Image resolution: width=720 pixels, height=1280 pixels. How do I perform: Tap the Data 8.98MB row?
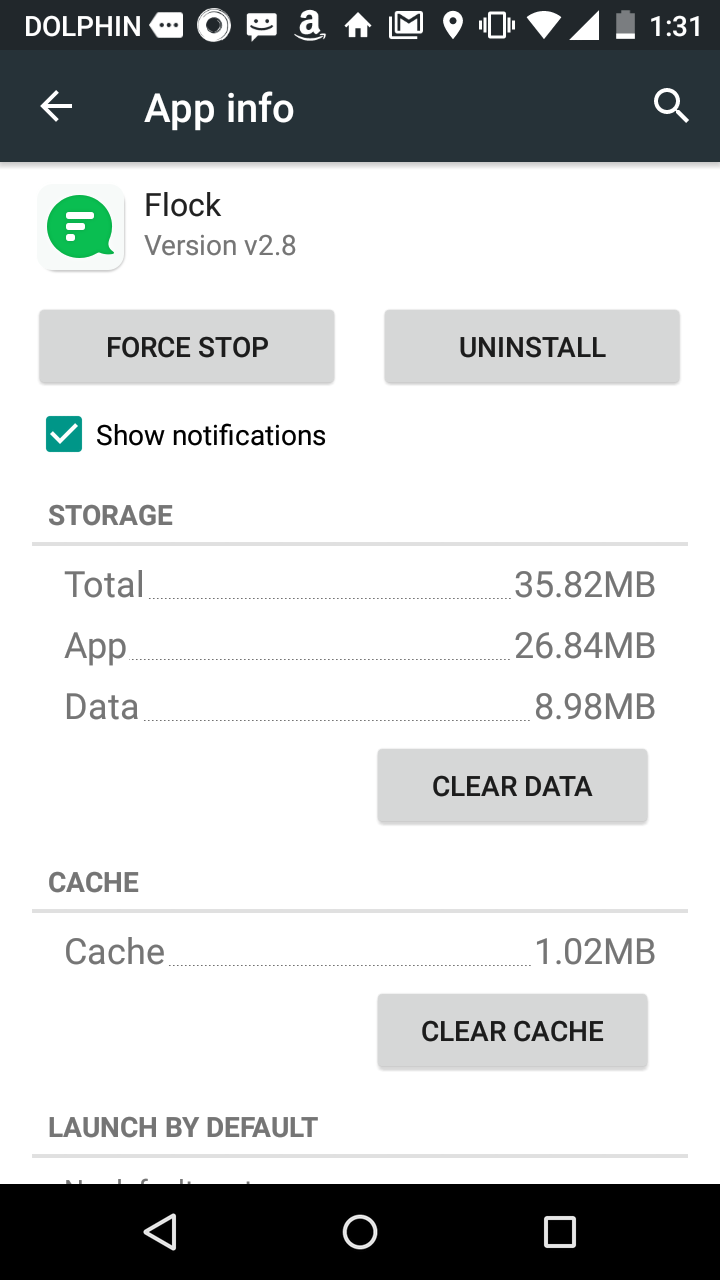click(360, 707)
